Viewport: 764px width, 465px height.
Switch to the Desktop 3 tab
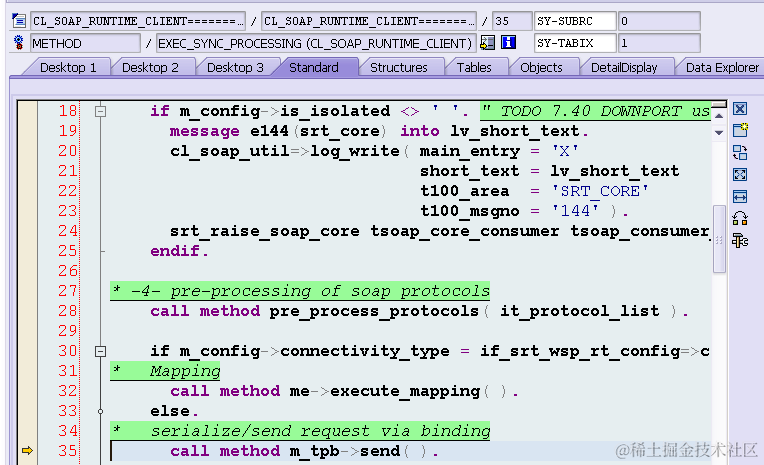click(x=235, y=67)
